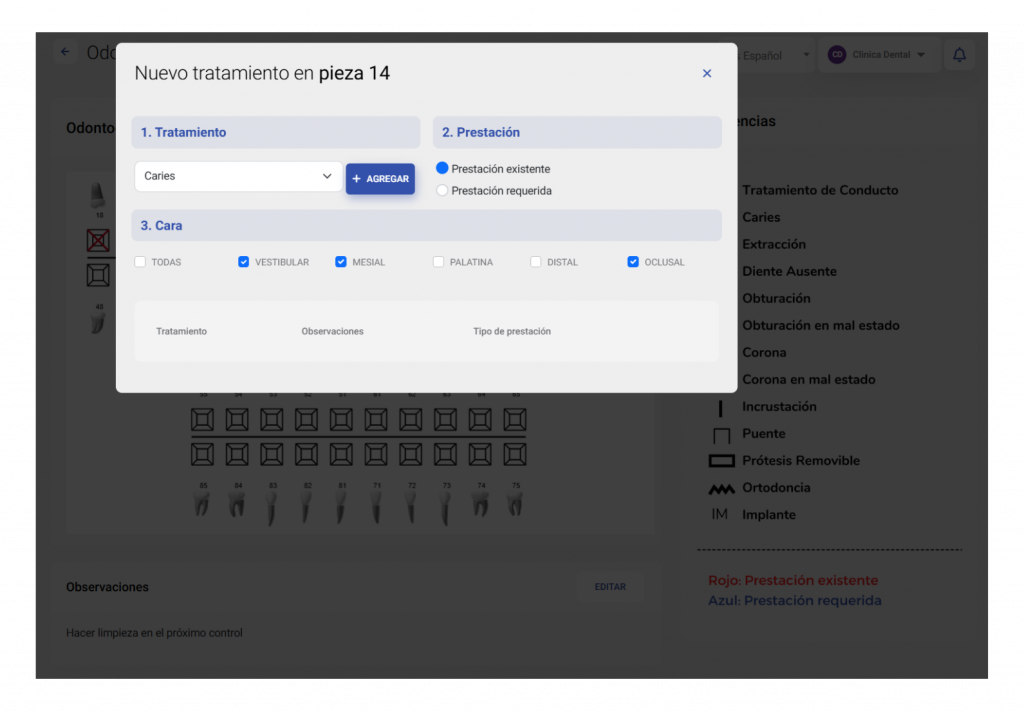Select the surface square directly above tooth 83
The width and height of the screenshot is (1024, 711).
point(272,454)
